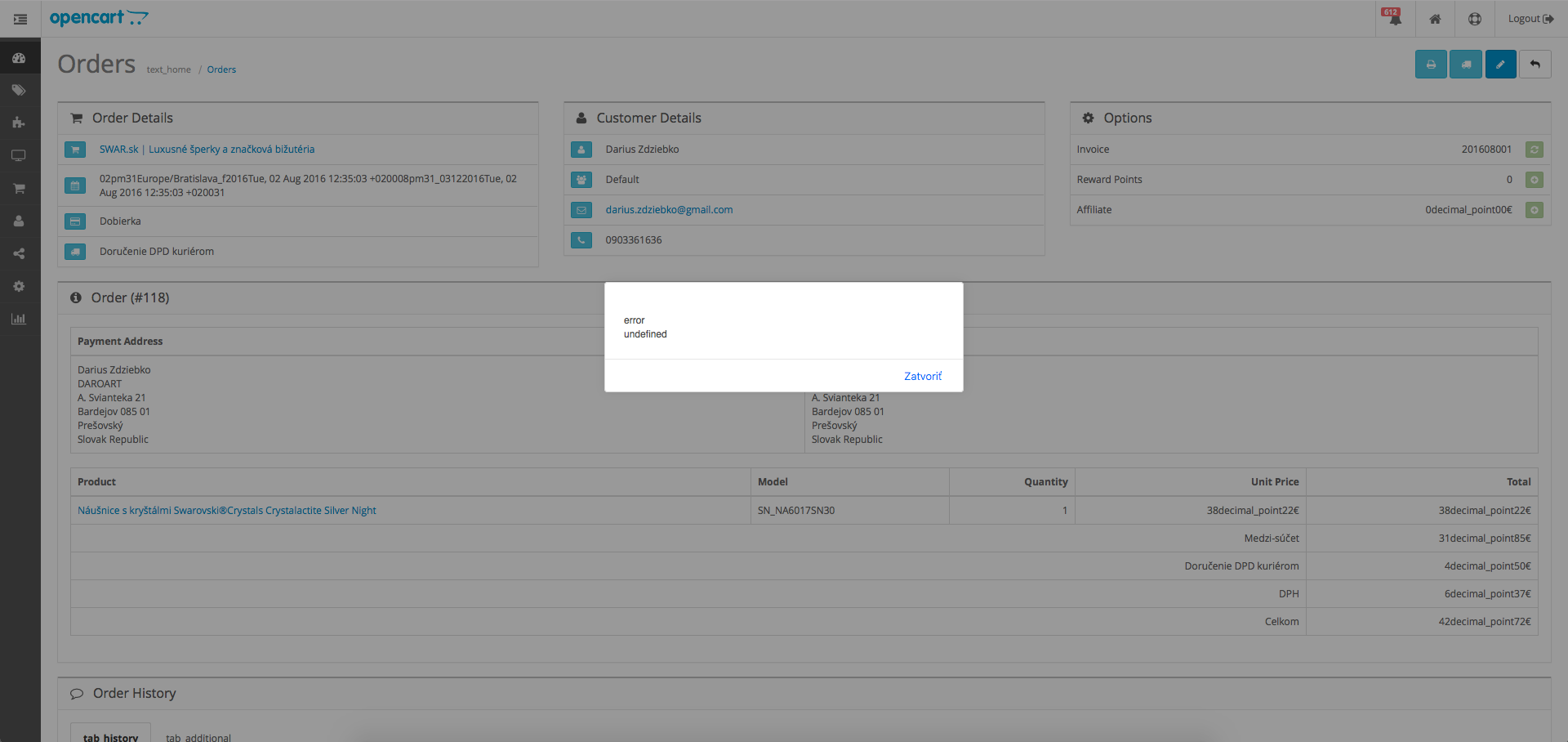Click the Payment Address heading
This screenshot has height=742, width=1568.
(x=120, y=342)
